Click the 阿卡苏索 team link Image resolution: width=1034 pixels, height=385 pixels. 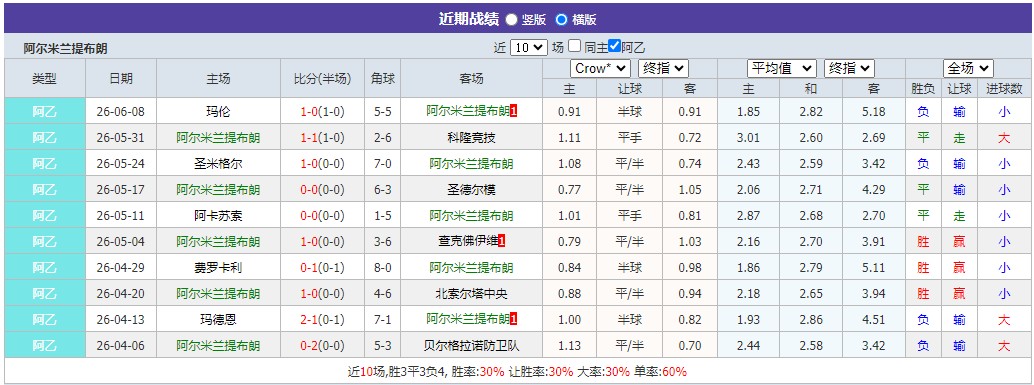click(218, 216)
